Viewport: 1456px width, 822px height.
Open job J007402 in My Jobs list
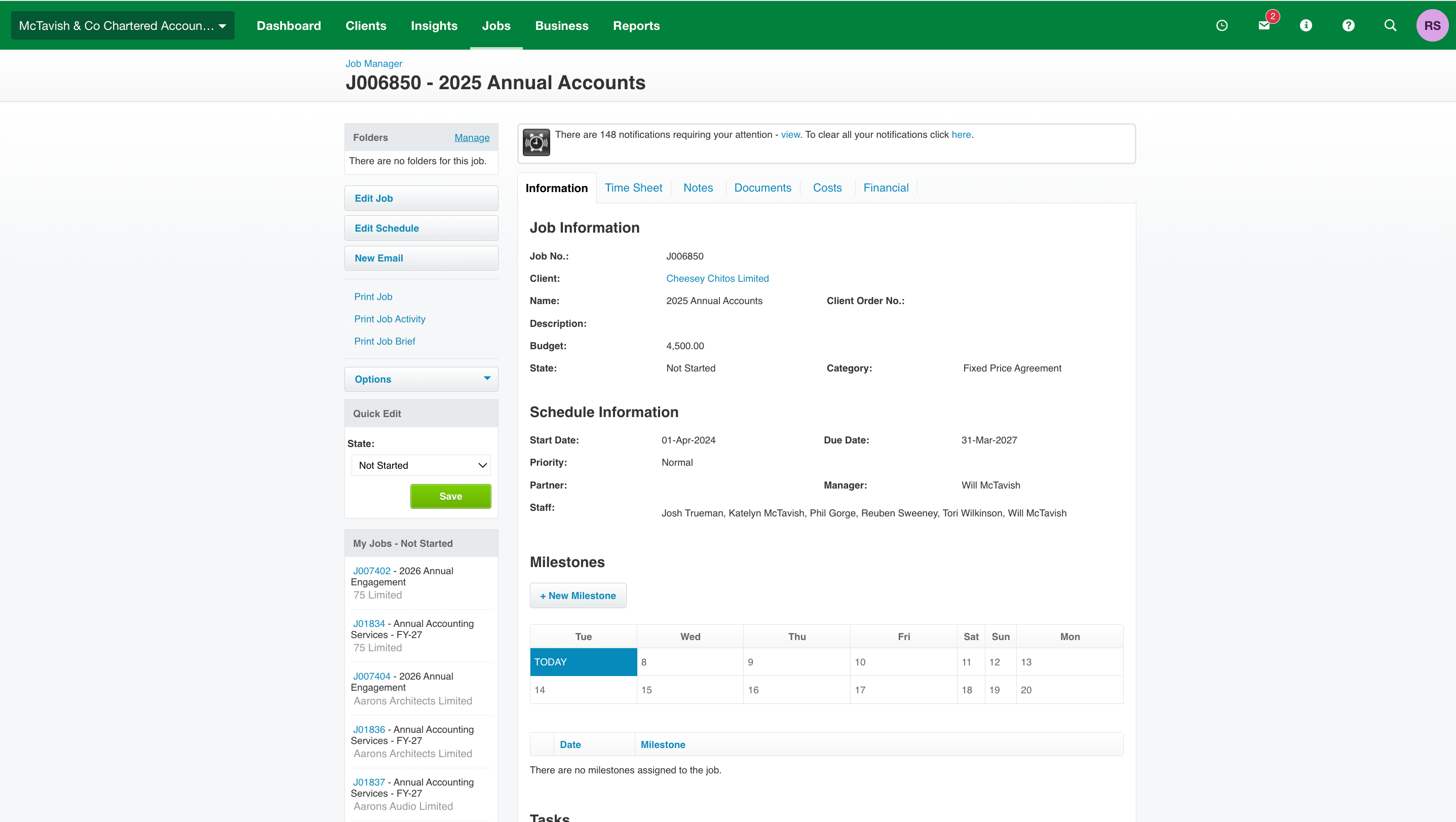tap(371, 571)
